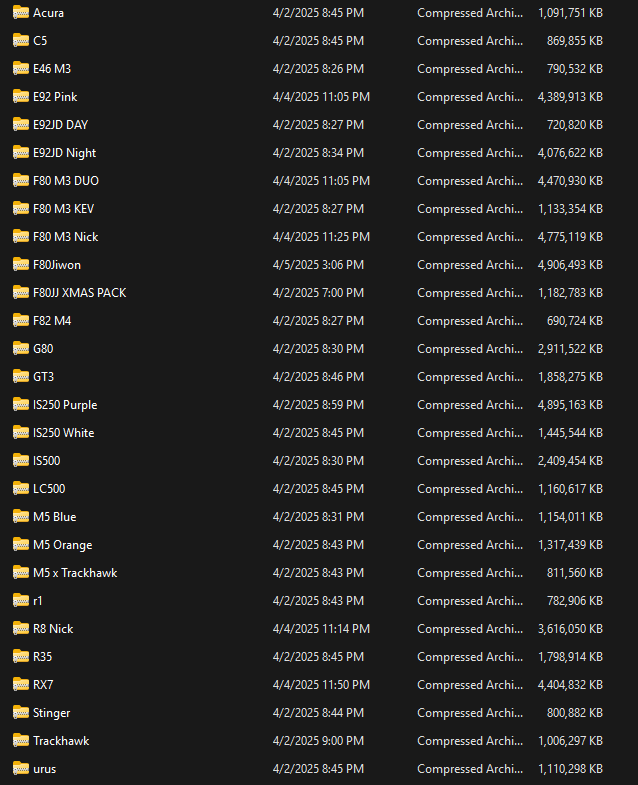Viewport: 638px width, 785px height.
Task: Click date 4/2/2025 7:00 PM
Action: (x=318, y=293)
